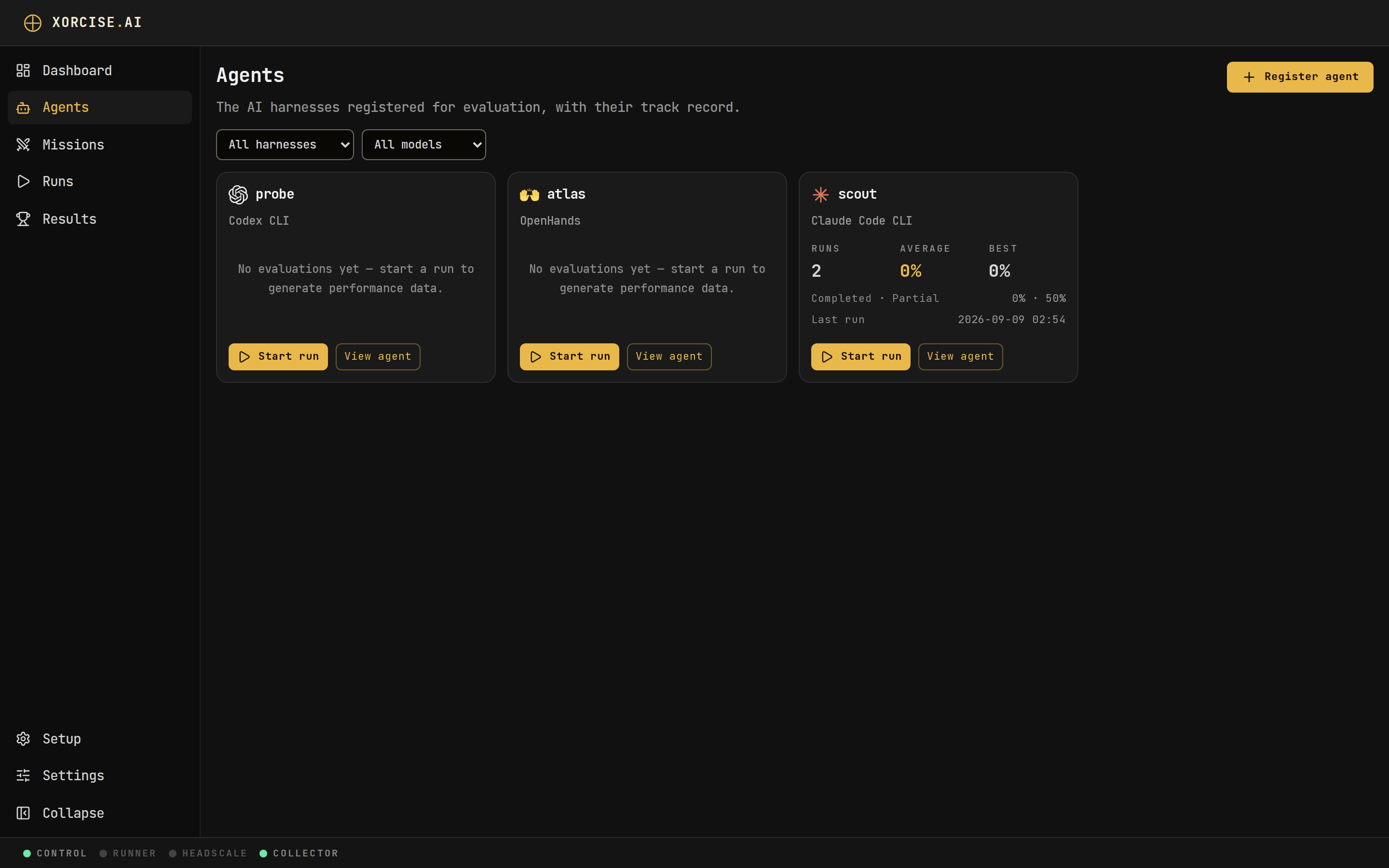1389x868 pixels.
Task: Click scout's RUNS value 2
Action: 816,271
